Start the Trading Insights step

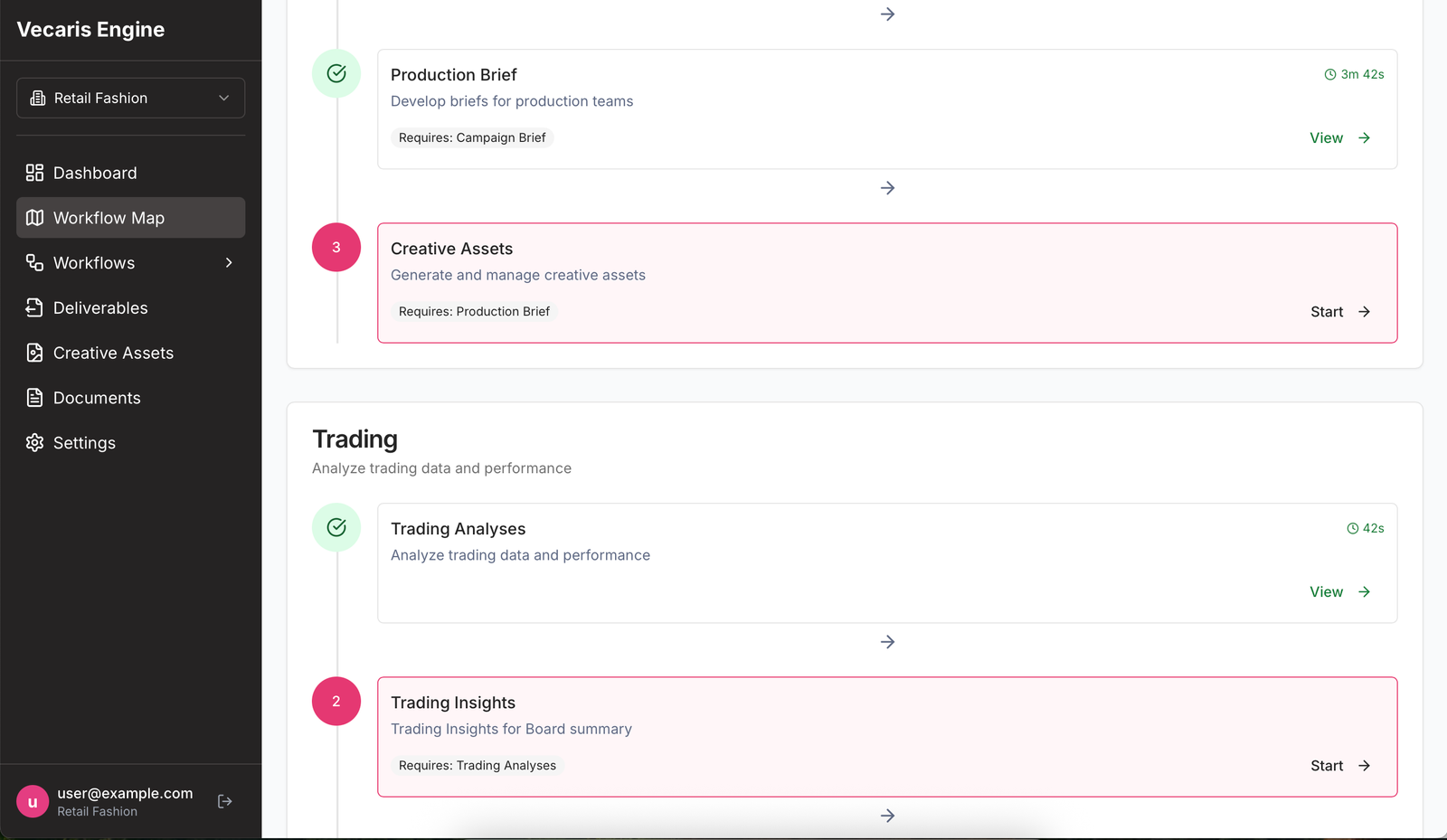1339,766
